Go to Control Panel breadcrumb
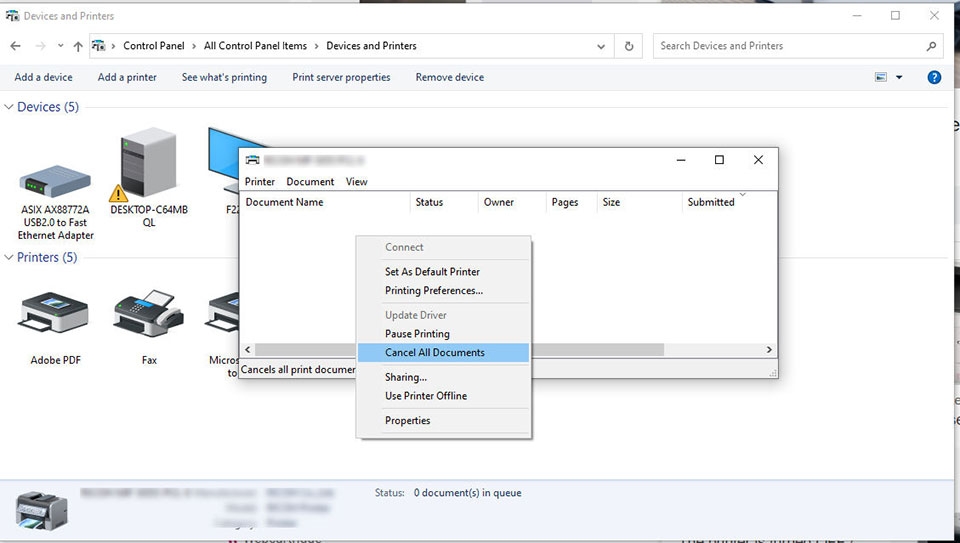Screen dimensions: 960x543 (x=154, y=46)
